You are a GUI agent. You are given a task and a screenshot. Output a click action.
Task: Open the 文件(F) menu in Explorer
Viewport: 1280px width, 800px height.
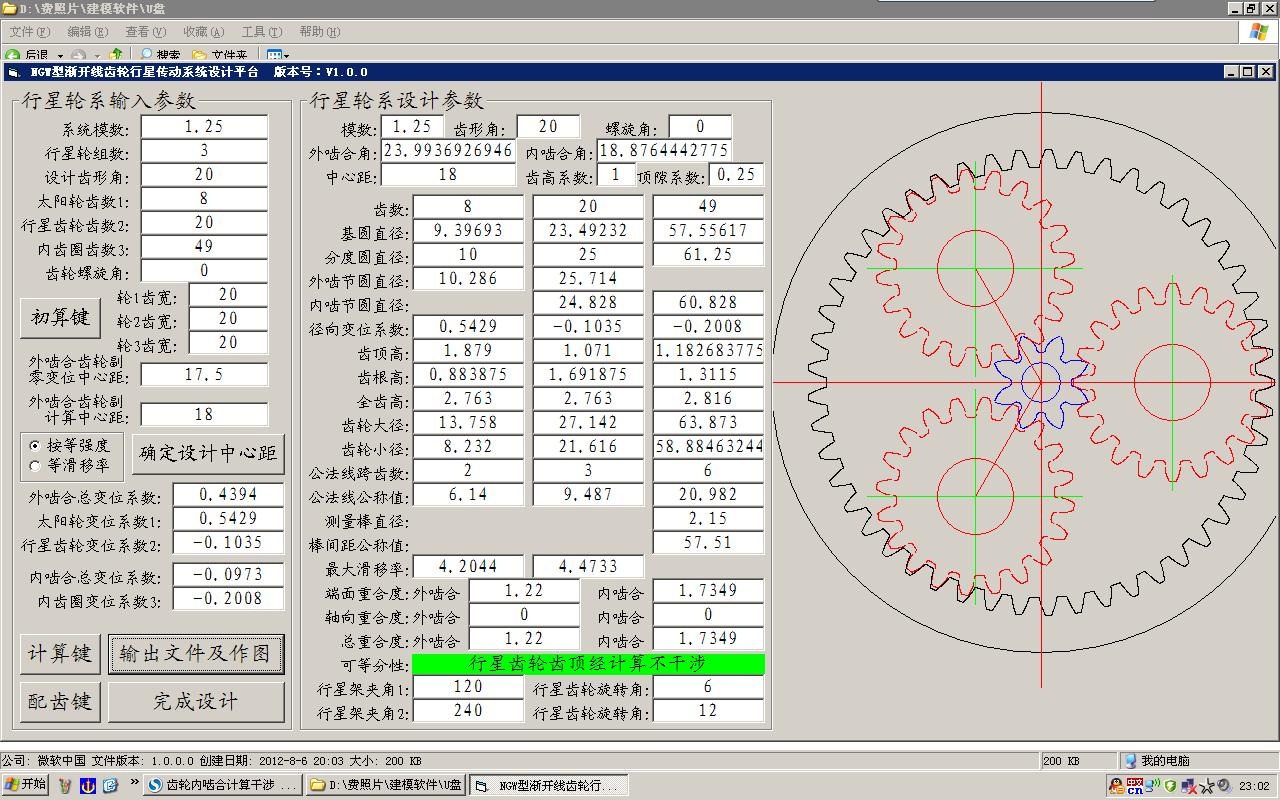29,32
